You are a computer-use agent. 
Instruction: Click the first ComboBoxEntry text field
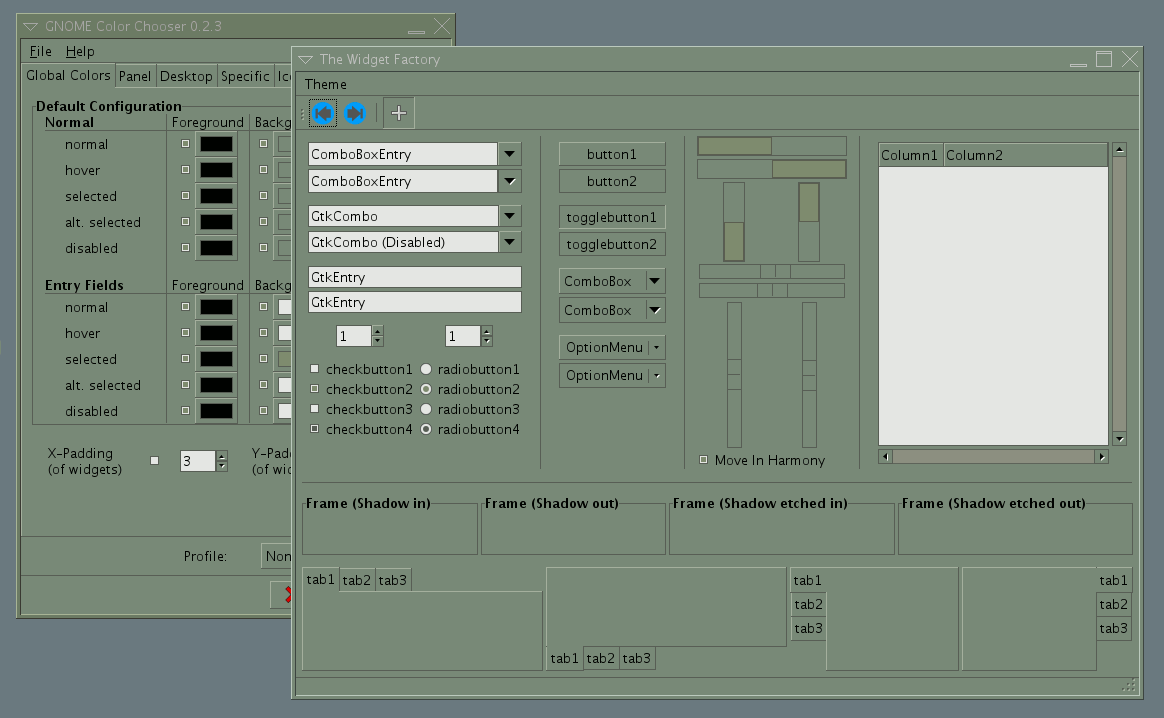tap(402, 154)
